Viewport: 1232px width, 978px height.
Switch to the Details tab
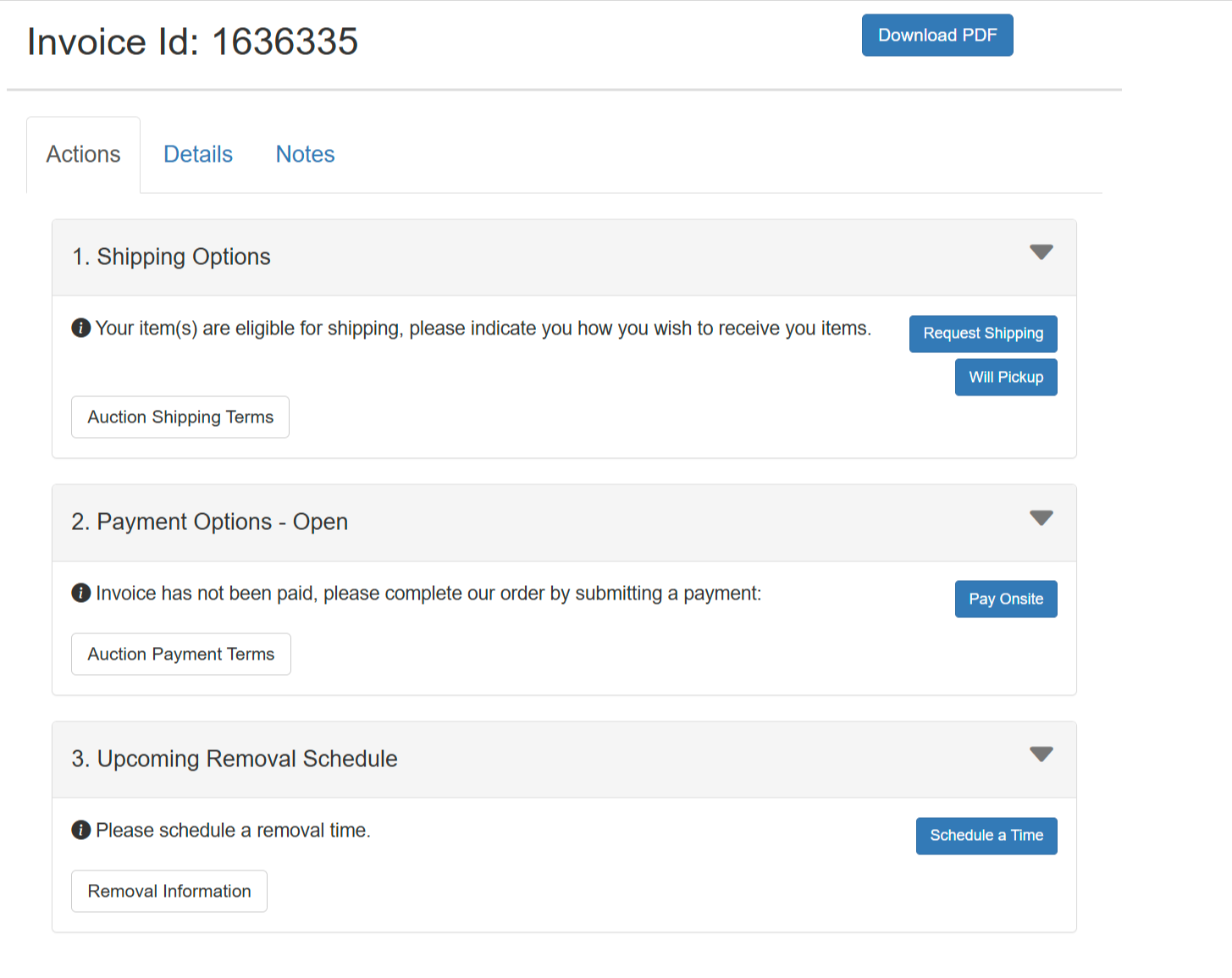coord(197,154)
